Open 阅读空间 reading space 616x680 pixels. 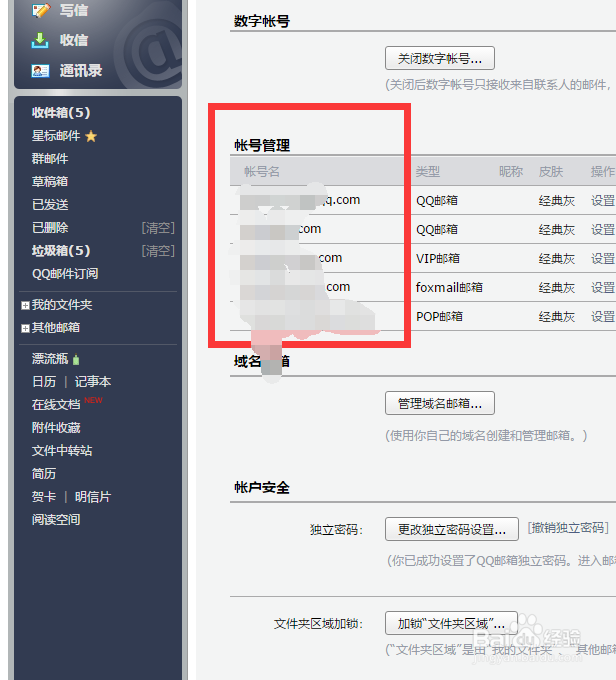[56, 520]
